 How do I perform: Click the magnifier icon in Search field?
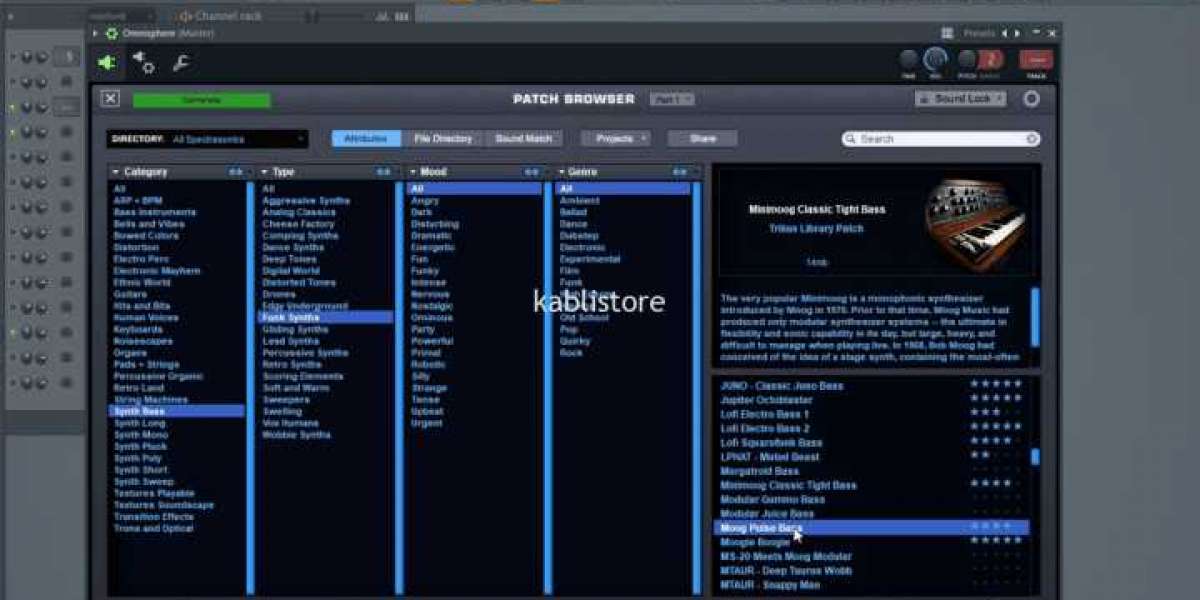pyautogui.click(x=851, y=139)
